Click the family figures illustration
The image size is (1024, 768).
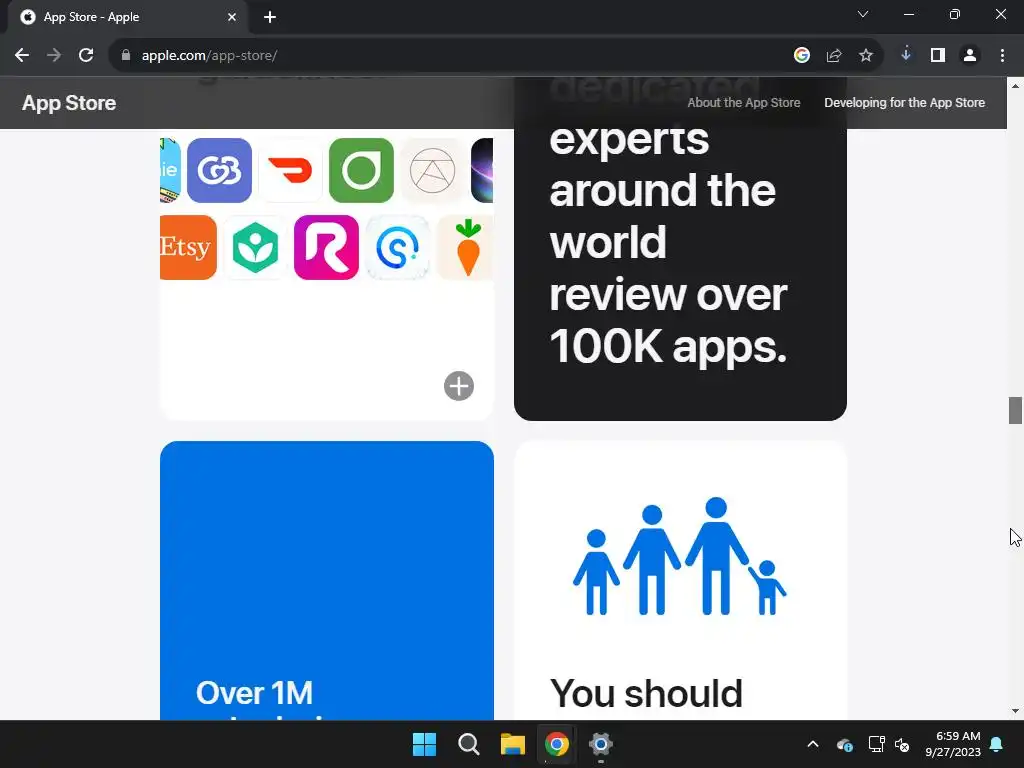coord(680,556)
